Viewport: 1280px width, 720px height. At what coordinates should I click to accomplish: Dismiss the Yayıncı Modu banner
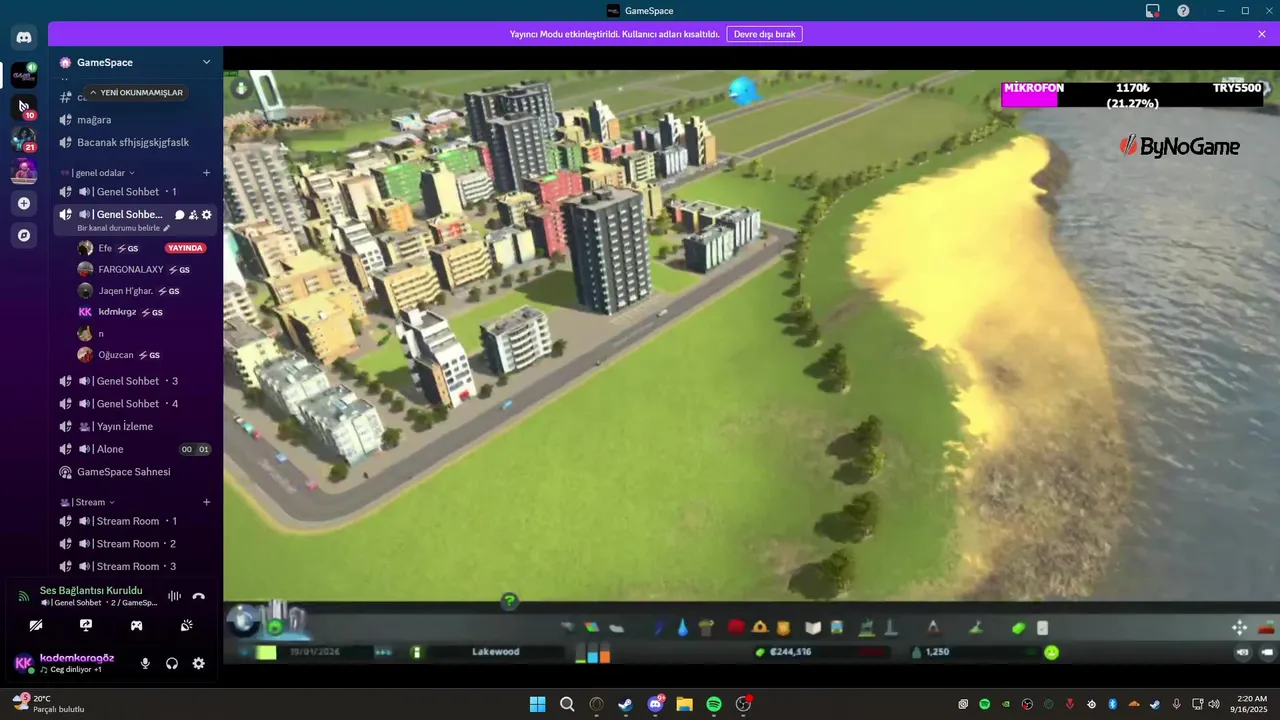1262,34
